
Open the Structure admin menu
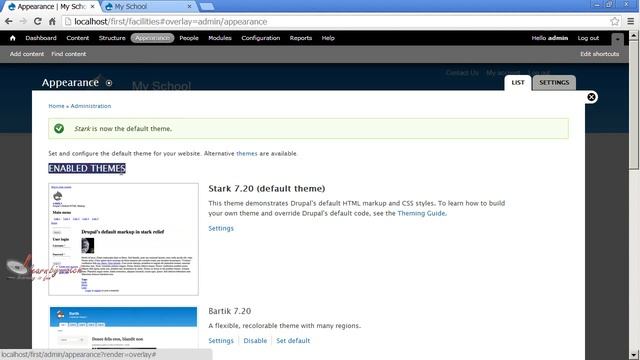(112, 38)
